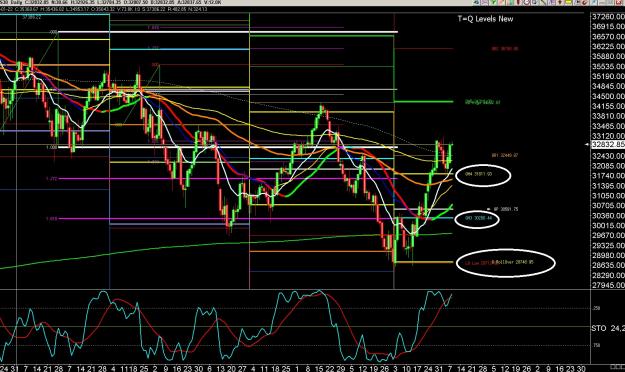Click the 28635.00 price axis label
This screenshot has width=625, height=372.
click(608, 266)
